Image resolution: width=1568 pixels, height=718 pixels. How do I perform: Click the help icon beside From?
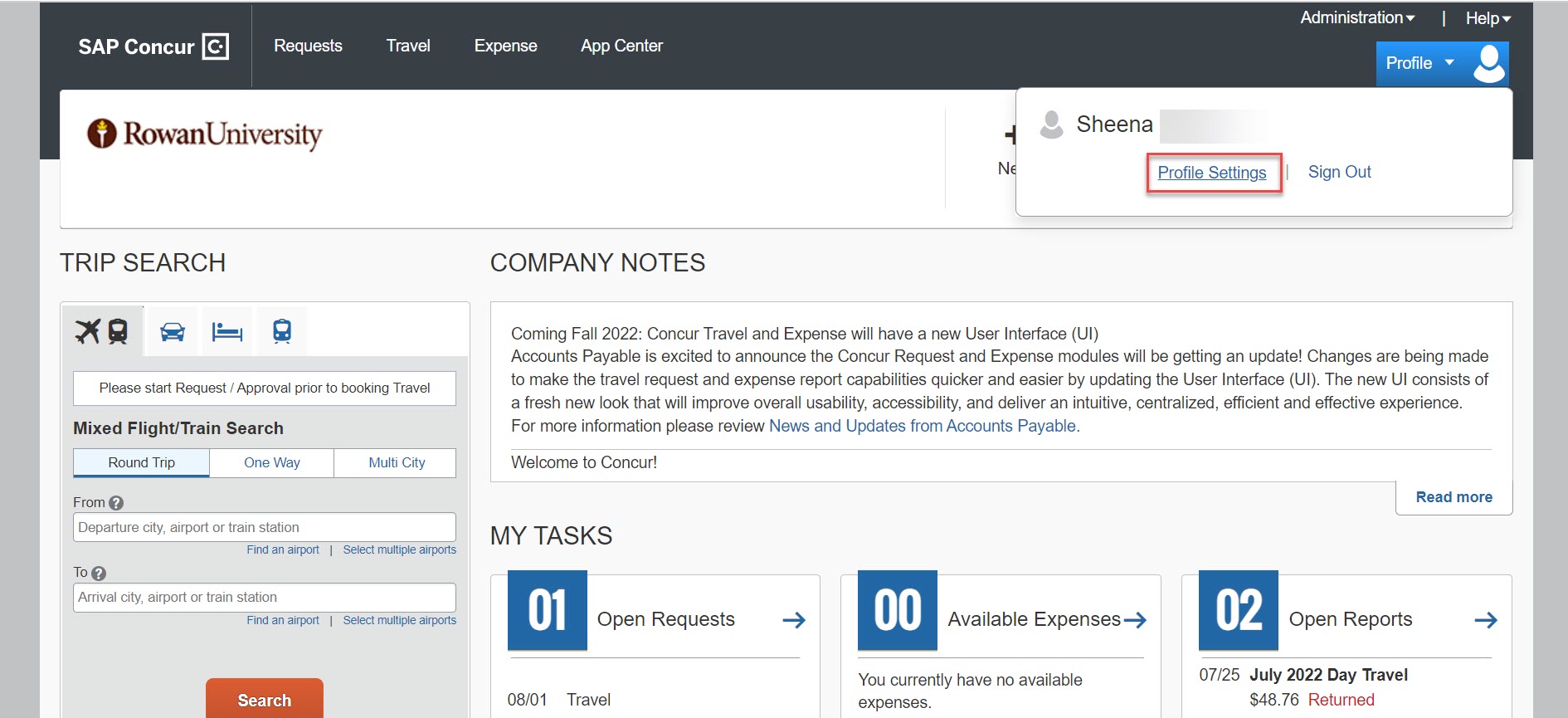click(x=116, y=503)
